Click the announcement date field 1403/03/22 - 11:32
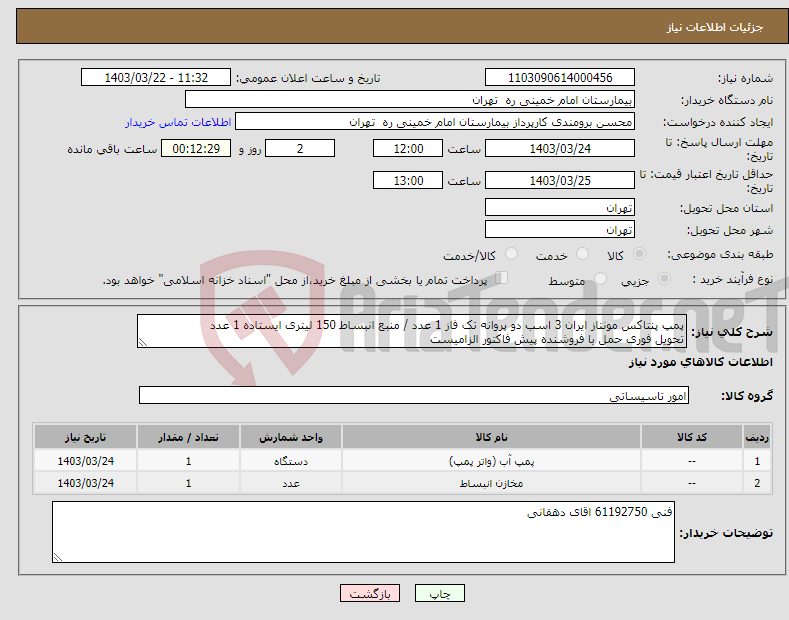Screen dimensions: 789x620 coord(155,78)
